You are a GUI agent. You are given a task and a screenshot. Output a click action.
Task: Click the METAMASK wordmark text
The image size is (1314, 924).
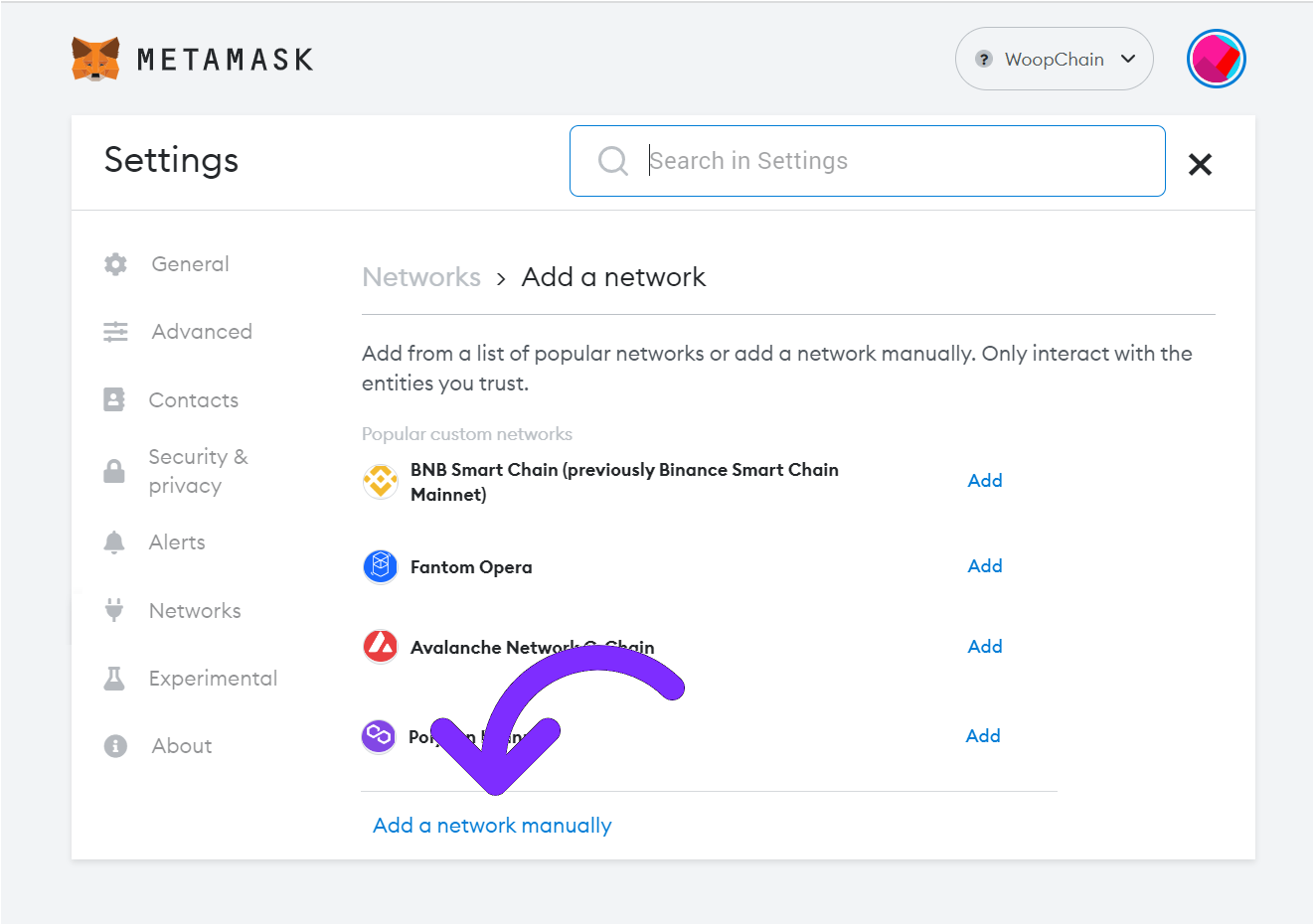coord(226,60)
